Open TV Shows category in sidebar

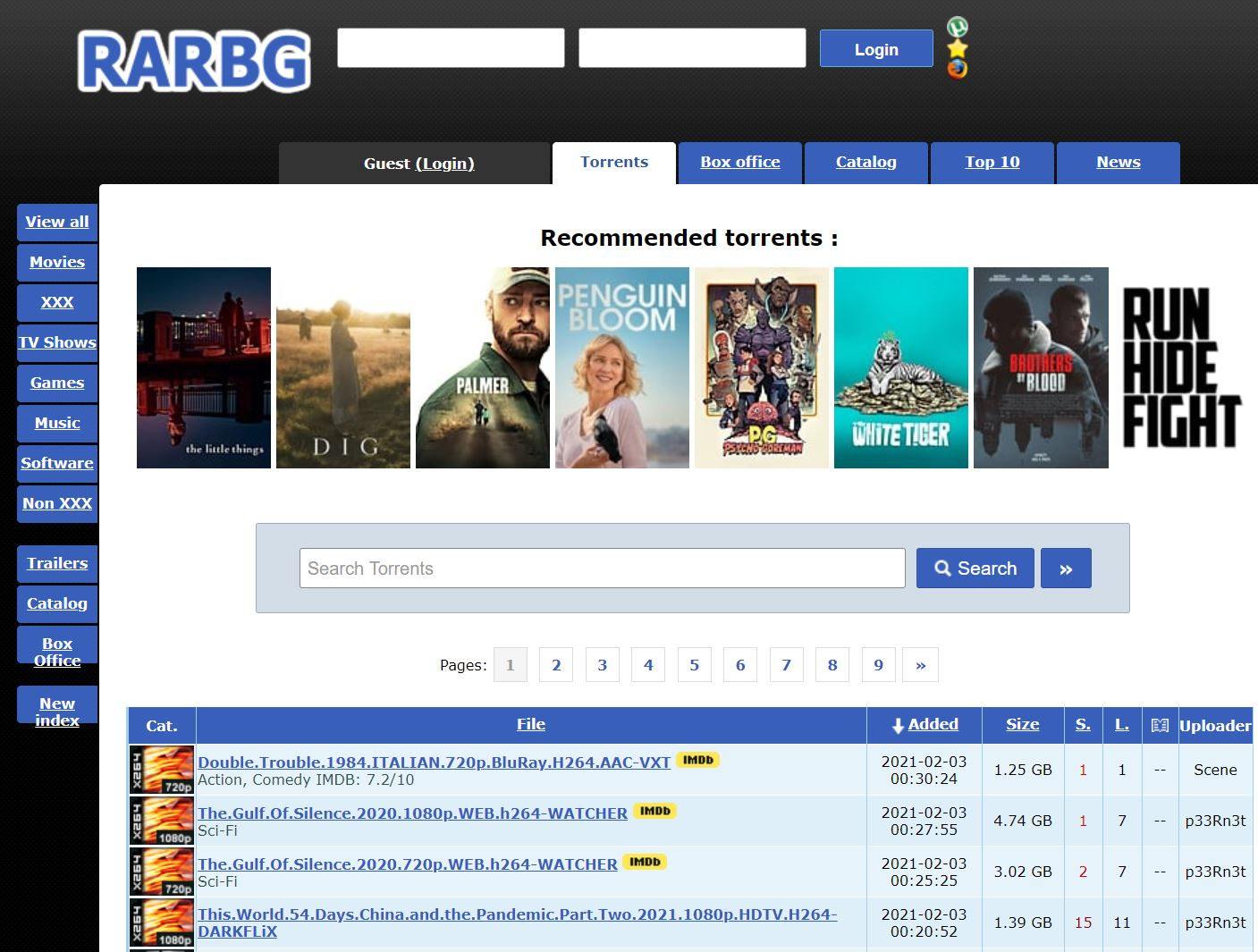coord(57,342)
